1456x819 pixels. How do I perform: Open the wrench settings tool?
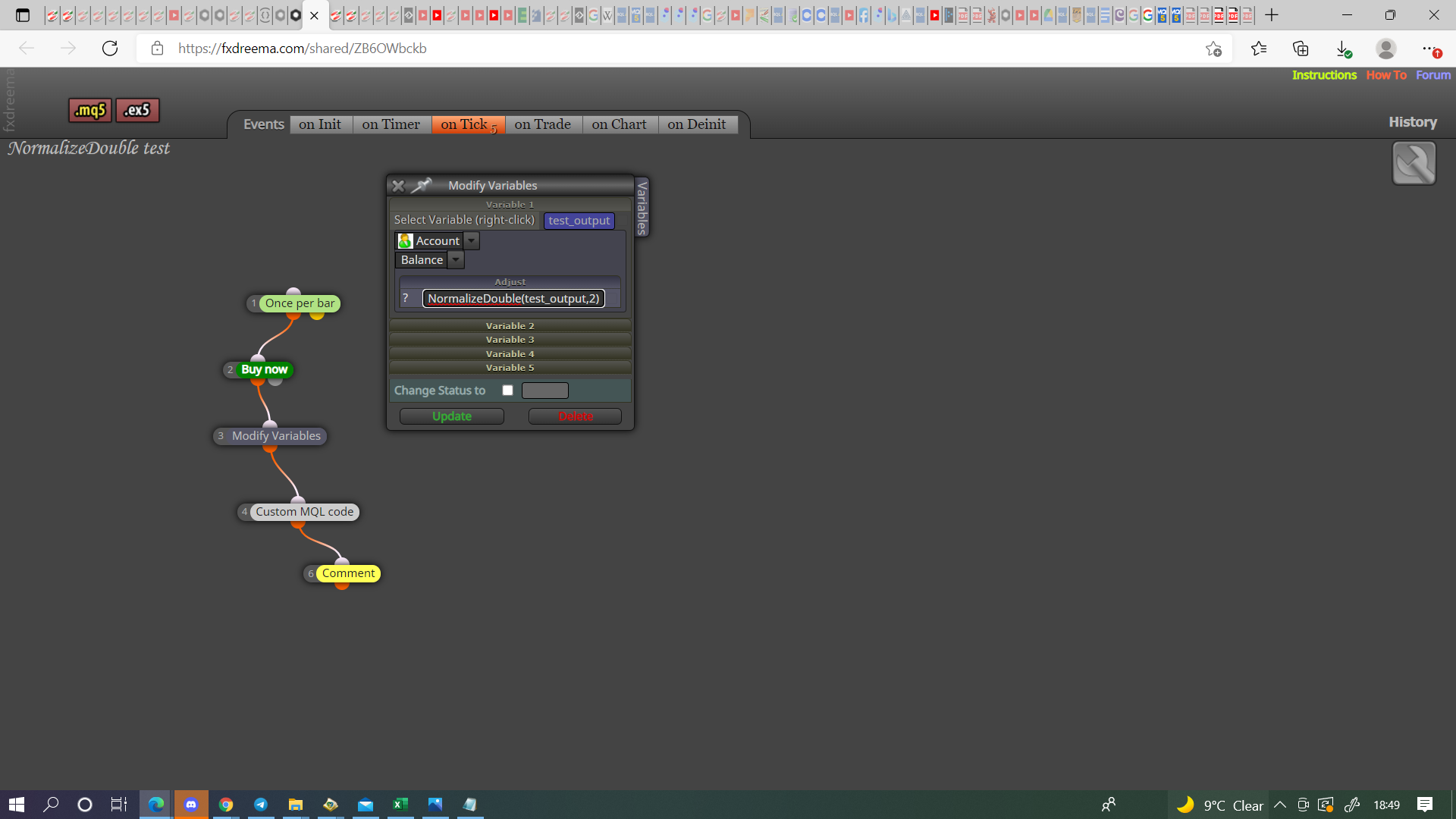1414,163
